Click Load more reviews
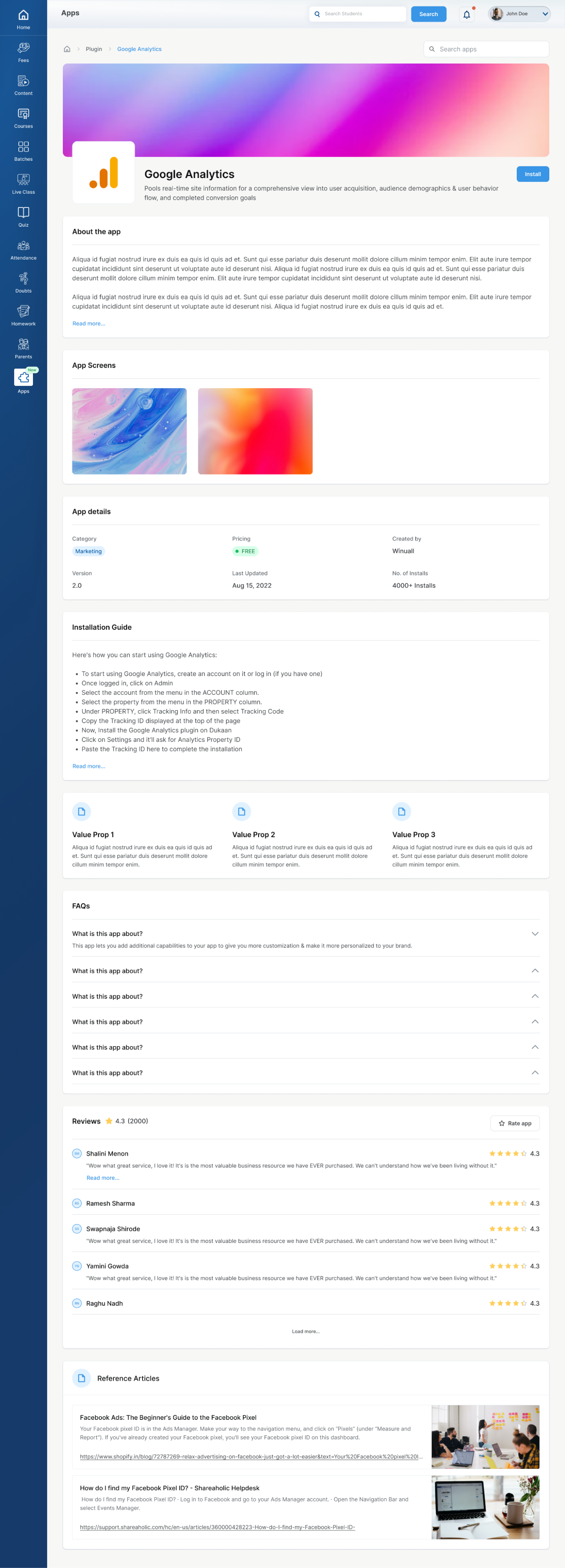 coord(306,1331)
